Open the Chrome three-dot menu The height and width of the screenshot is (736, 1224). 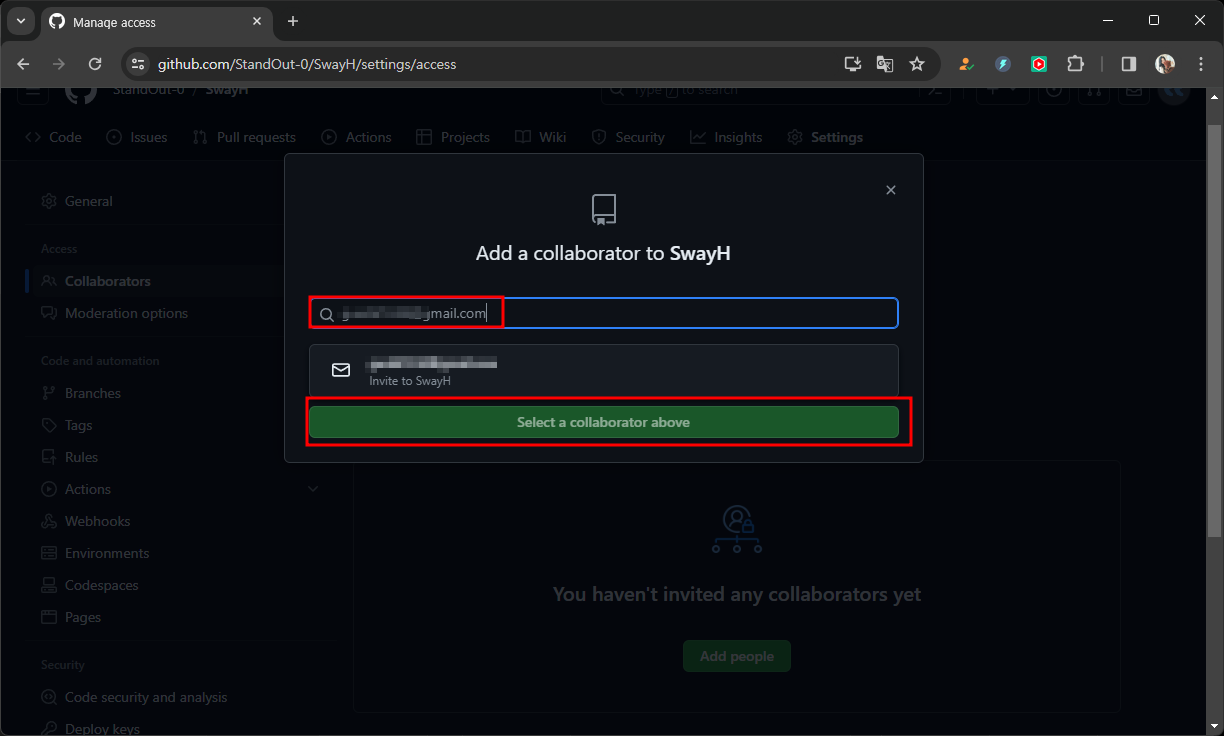1201,64
